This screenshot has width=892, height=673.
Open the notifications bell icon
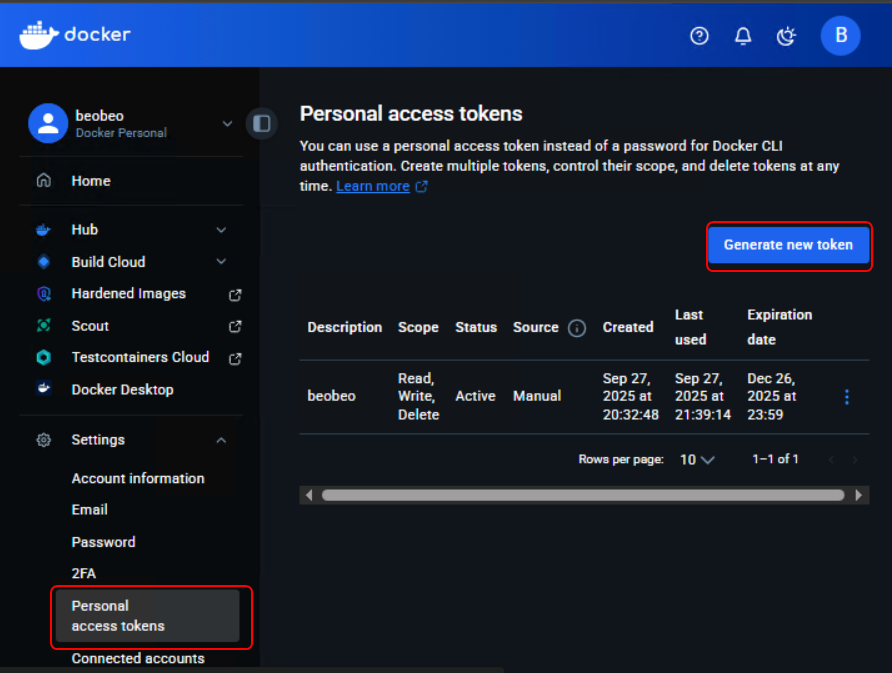pyautogui.click(x=743, y=36)
